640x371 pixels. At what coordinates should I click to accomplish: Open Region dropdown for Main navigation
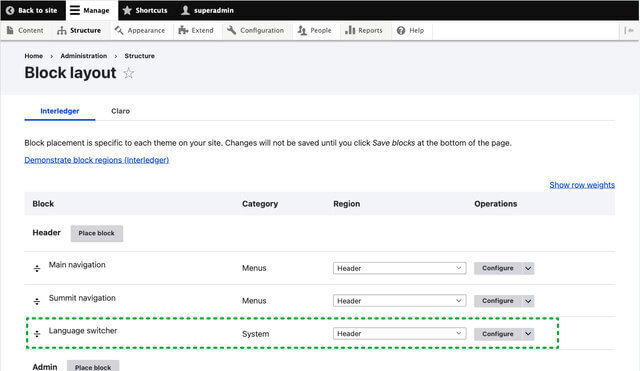coord(400,268)
